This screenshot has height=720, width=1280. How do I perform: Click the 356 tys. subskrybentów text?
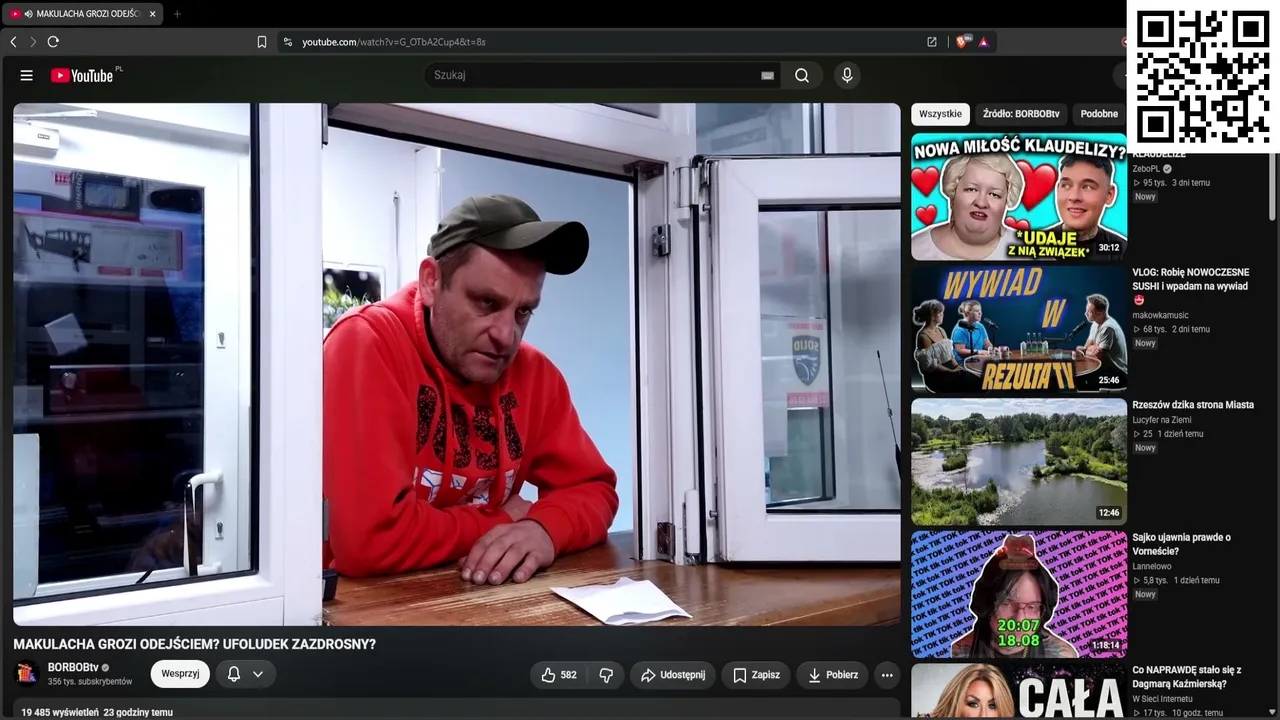point(90,682)
